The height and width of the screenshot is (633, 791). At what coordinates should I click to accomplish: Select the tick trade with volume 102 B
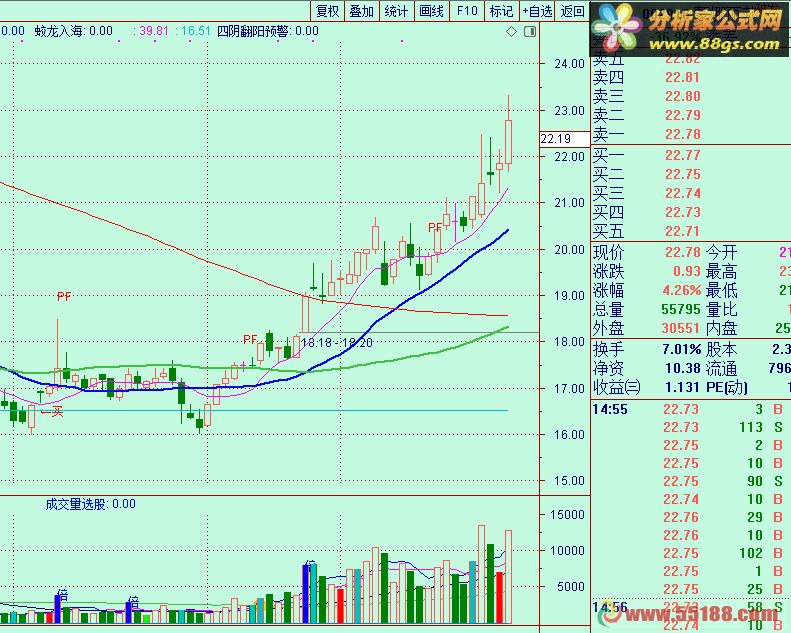(690, 554)
